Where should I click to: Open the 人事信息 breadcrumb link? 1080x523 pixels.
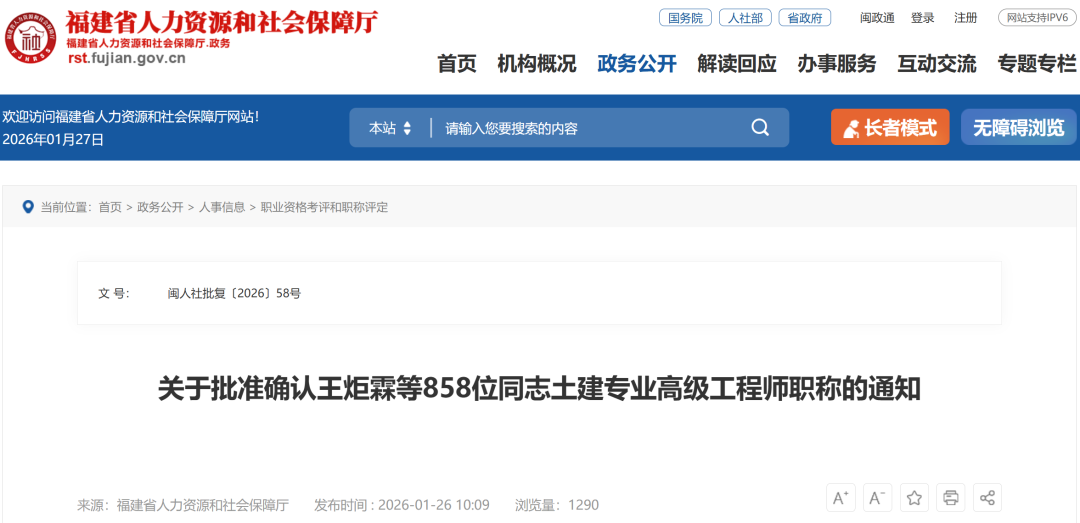(222, 207)
